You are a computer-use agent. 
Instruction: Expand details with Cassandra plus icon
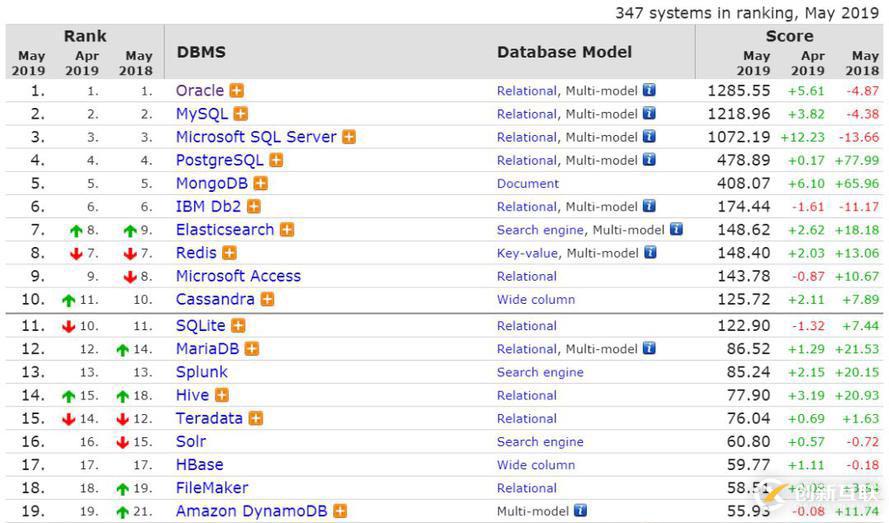267,299
